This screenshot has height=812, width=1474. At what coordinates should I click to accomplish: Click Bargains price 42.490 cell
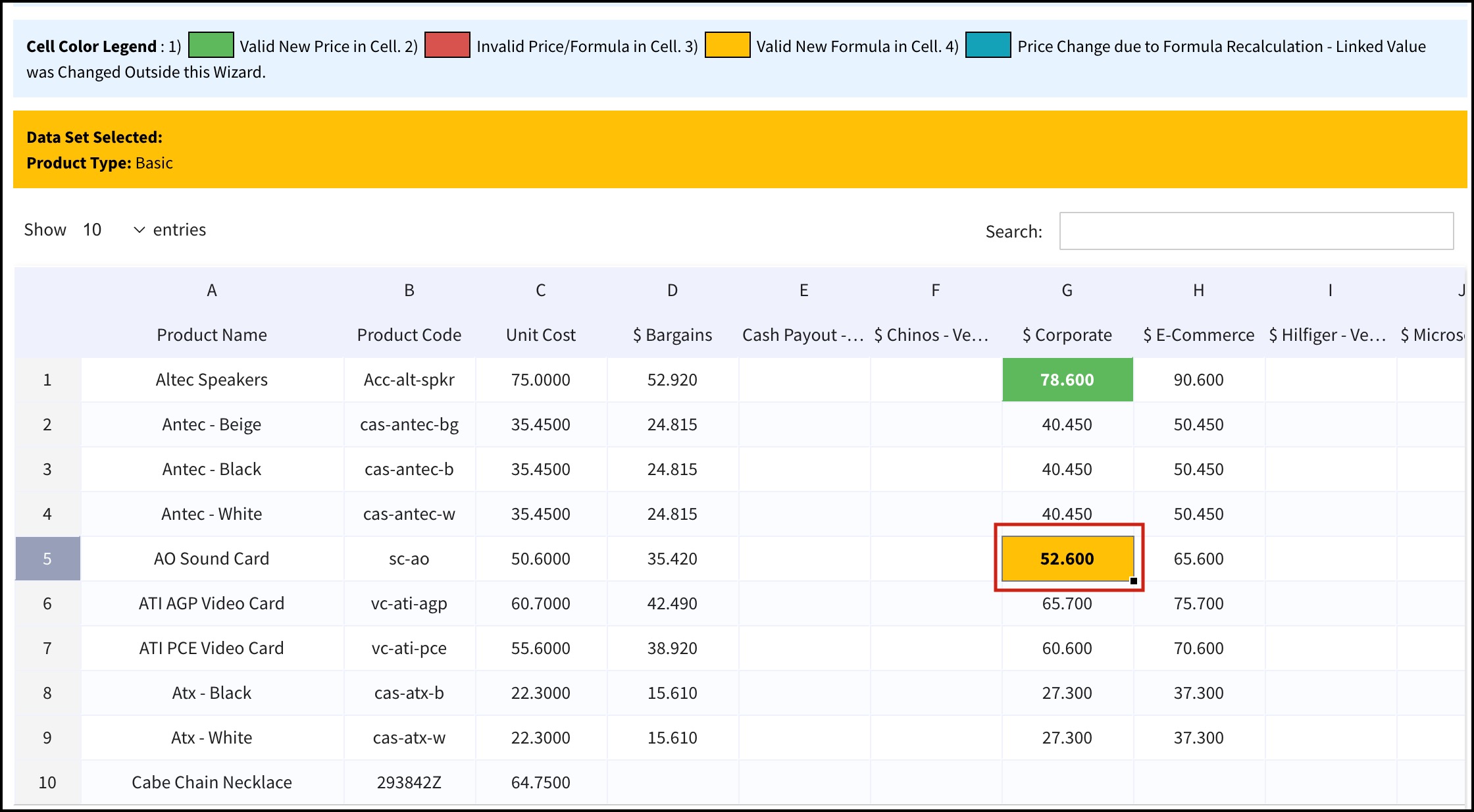click(673, 603)
